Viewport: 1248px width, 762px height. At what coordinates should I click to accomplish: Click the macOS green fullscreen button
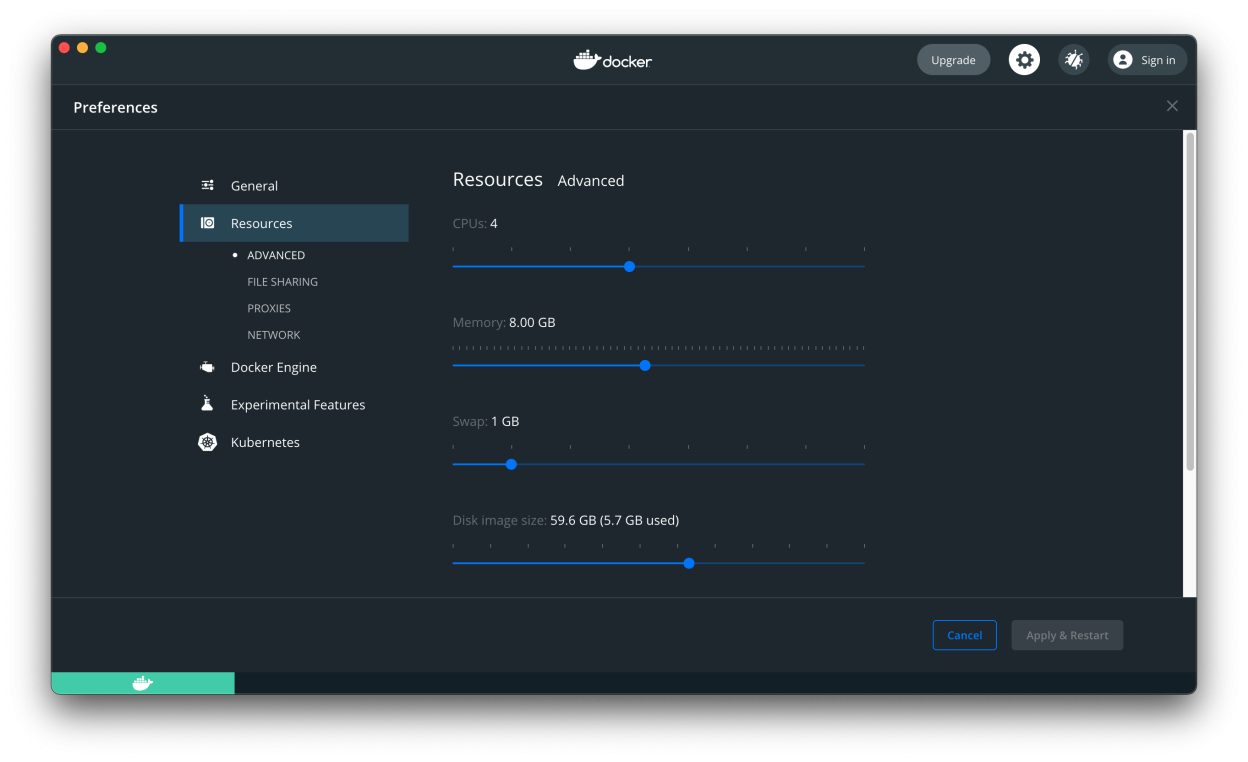click(x=100, y=47)
